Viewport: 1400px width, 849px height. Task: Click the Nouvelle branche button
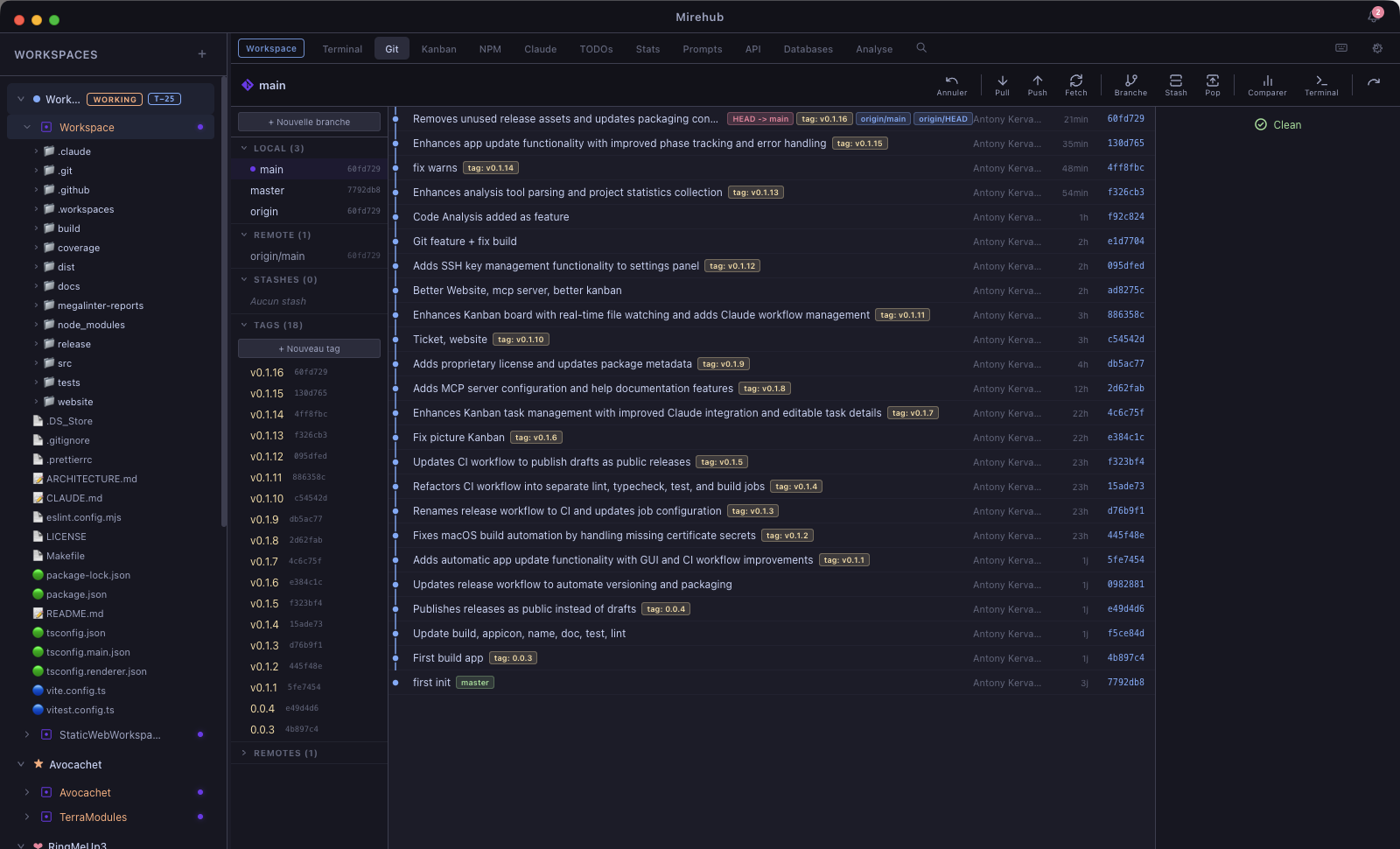[x=308, y=122]
